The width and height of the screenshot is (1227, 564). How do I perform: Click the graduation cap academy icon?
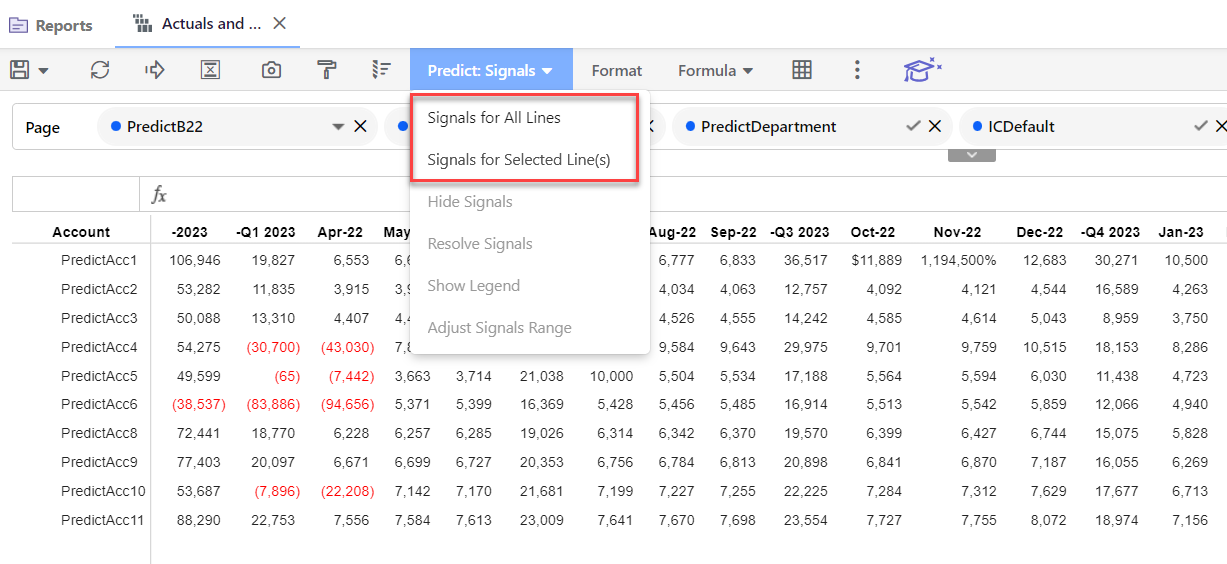point(922,70)
